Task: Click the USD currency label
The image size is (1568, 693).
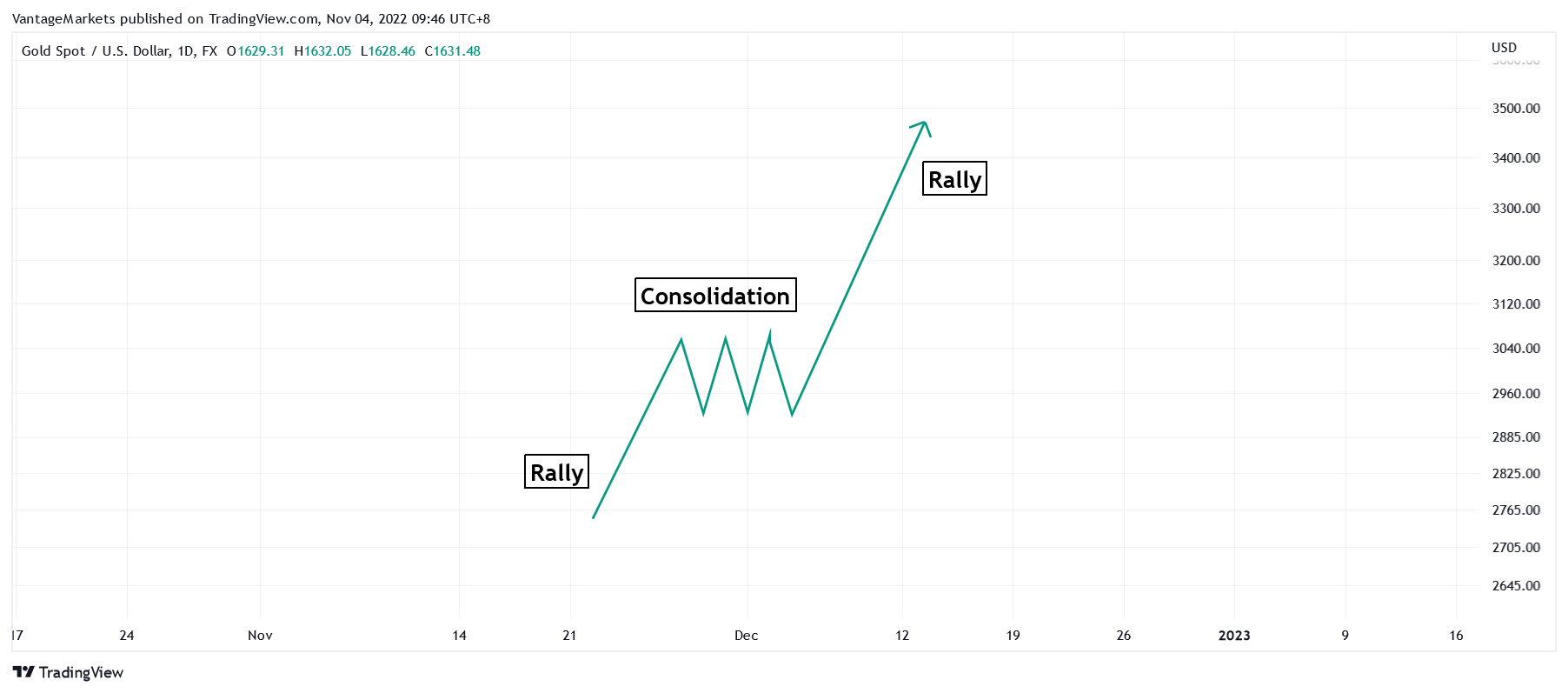Action: pyautogui.click(x=1504, y=48)
